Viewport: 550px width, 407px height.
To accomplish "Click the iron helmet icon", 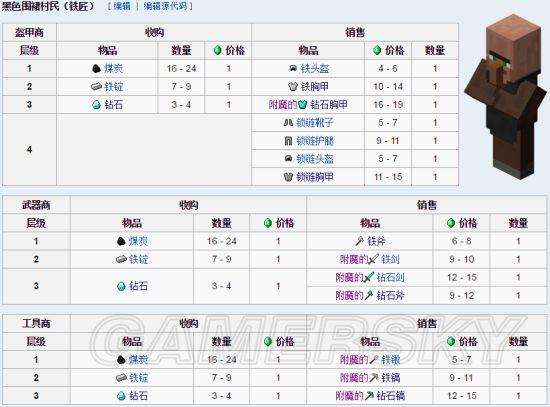I will pyautogui.click(x=293, y=68).
